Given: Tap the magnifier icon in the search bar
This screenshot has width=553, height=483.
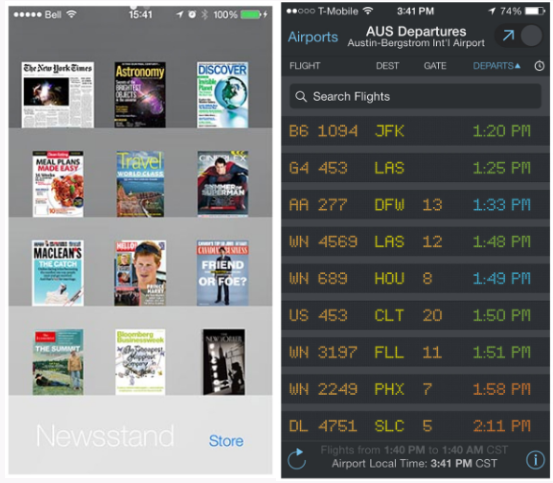Looking at the screenshot, I should coord(300,96).
